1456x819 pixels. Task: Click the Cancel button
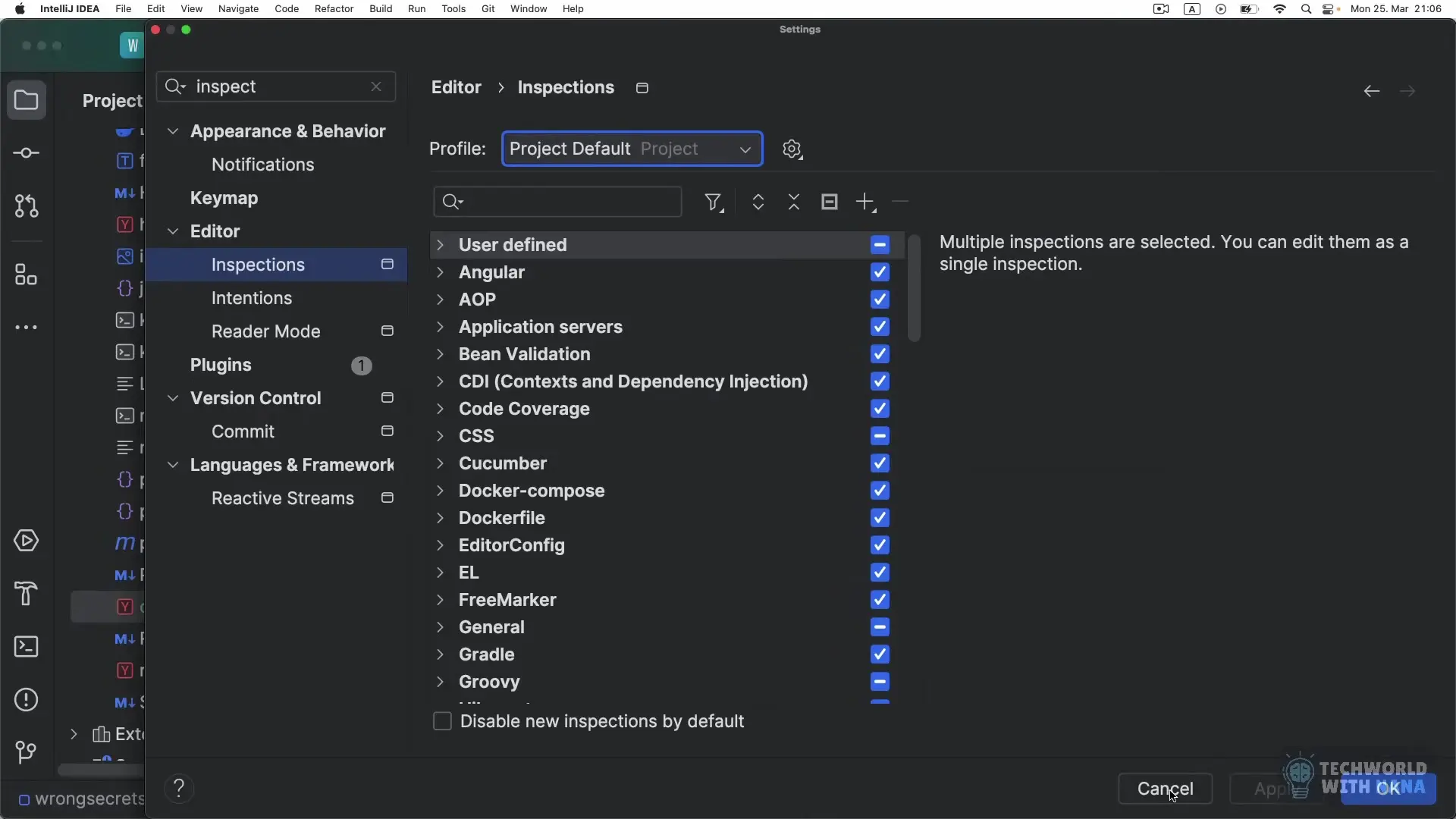click(x=1165, y=789)
